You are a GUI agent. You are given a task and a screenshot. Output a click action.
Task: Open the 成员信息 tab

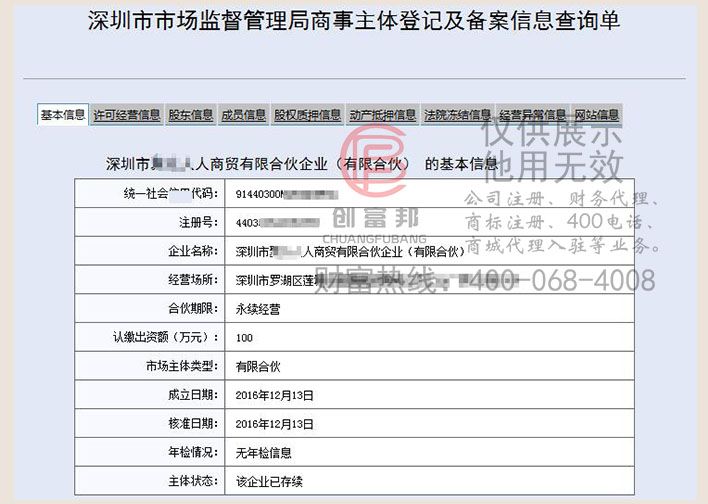tap(243, 115)
